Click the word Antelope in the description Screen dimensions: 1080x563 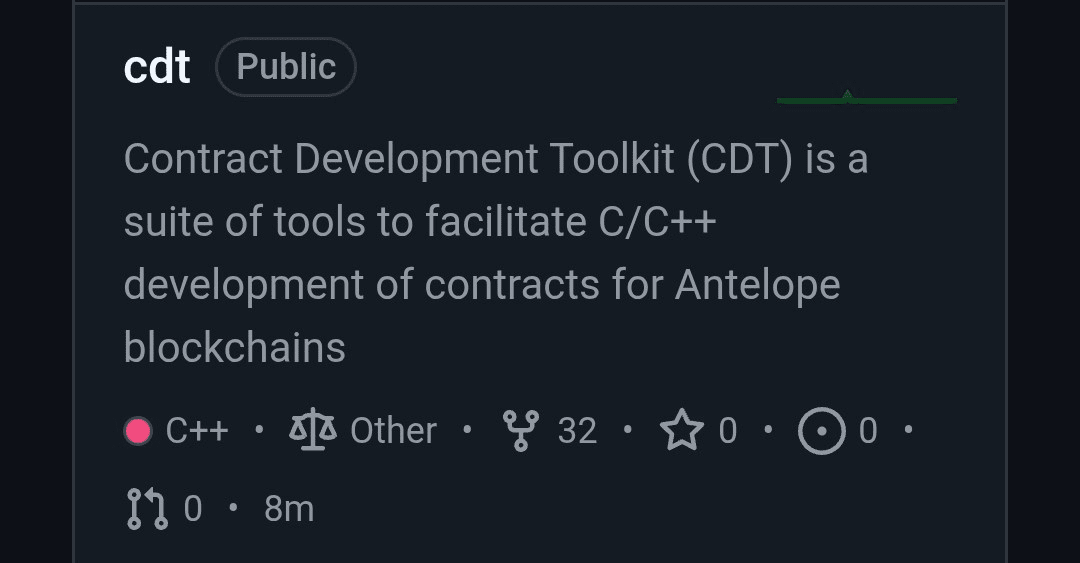pyautogui.click(x=758, y=285)
